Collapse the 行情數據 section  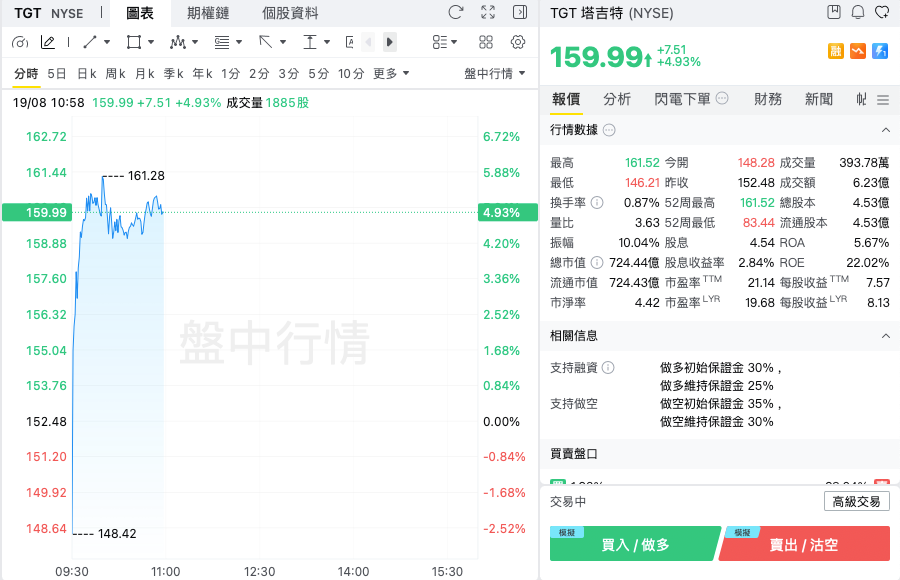[x=886, y=130]
